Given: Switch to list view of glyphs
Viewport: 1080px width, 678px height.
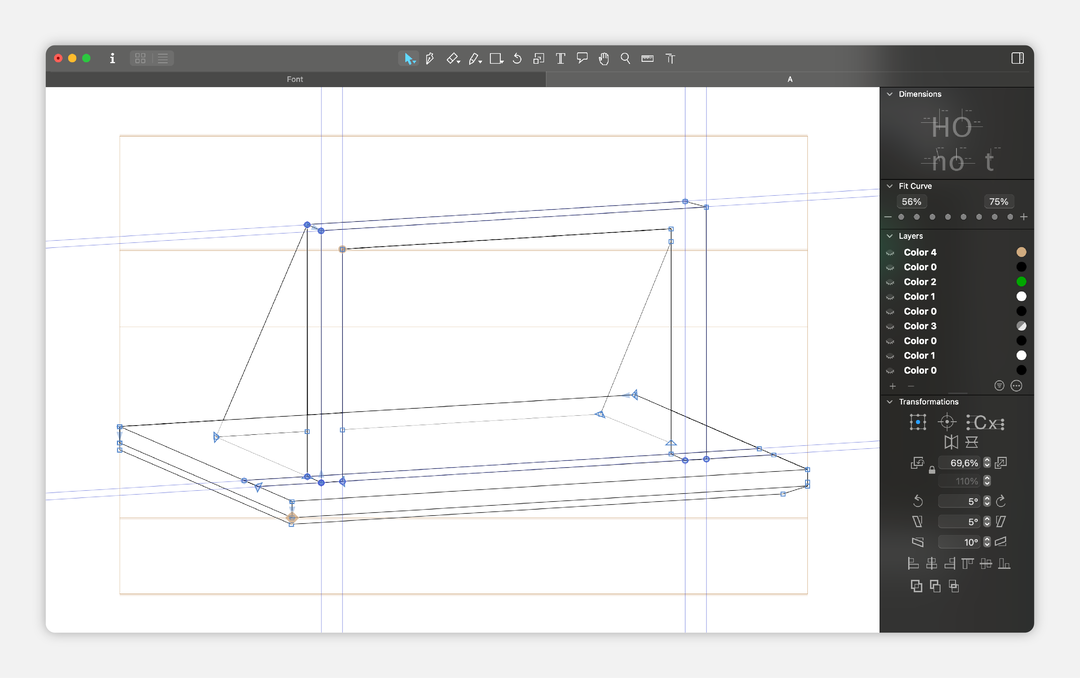Looking at the screenshot, I should coord(163,59).
